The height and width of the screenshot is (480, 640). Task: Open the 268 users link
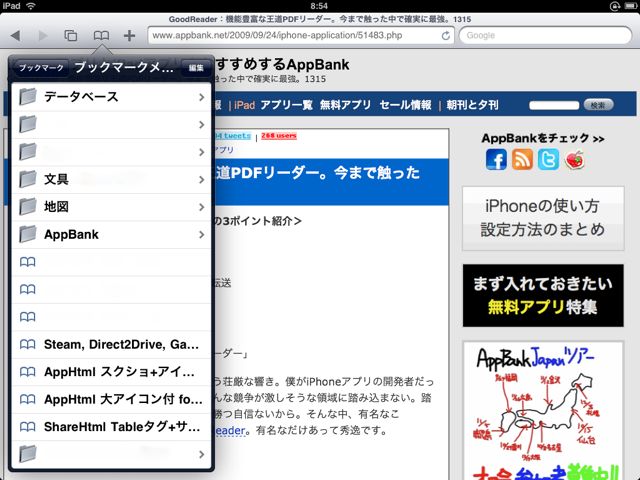(279, 136)
